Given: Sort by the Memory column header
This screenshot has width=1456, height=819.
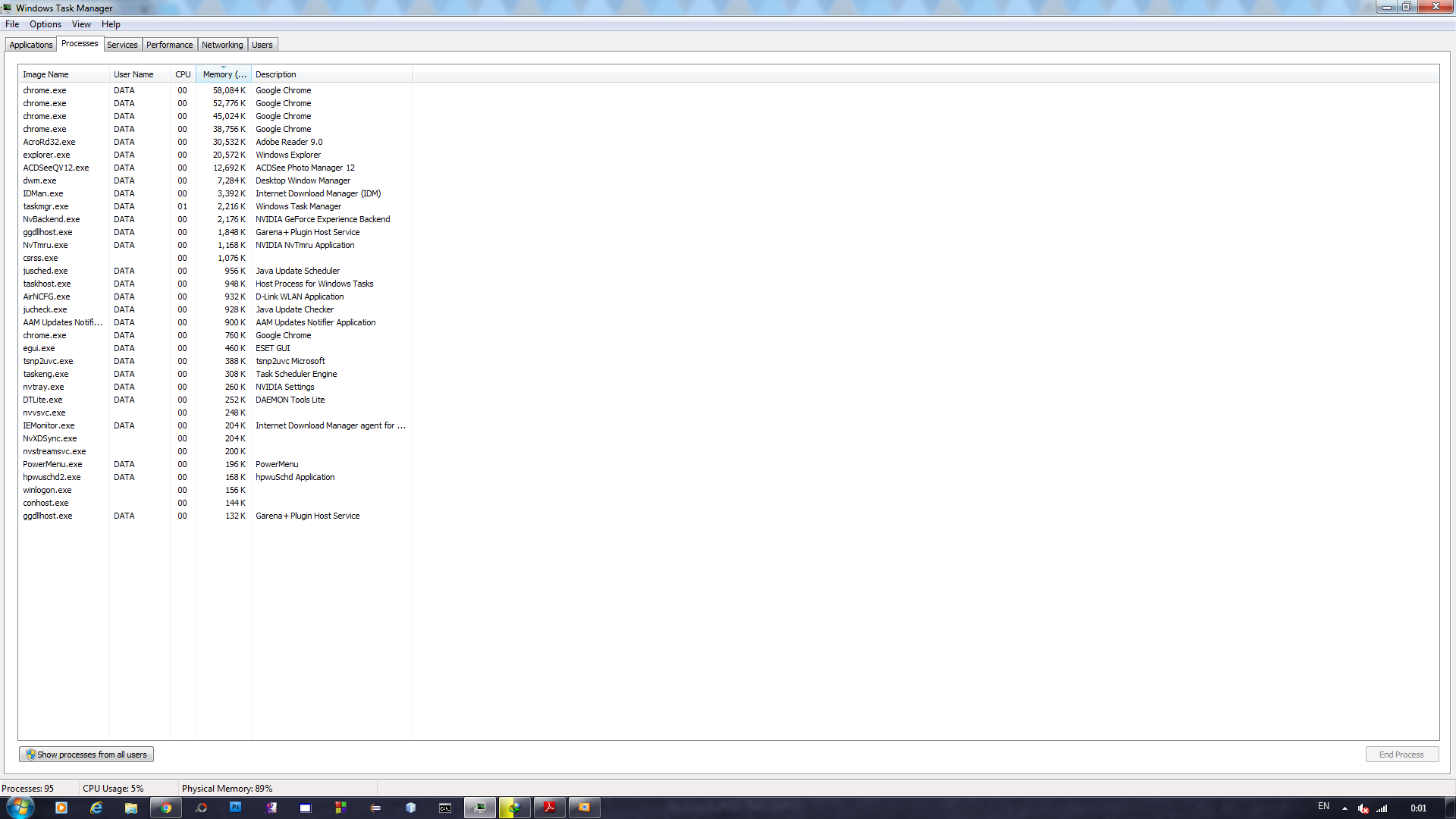Looking at the screenshot, I should coord(224,74).
